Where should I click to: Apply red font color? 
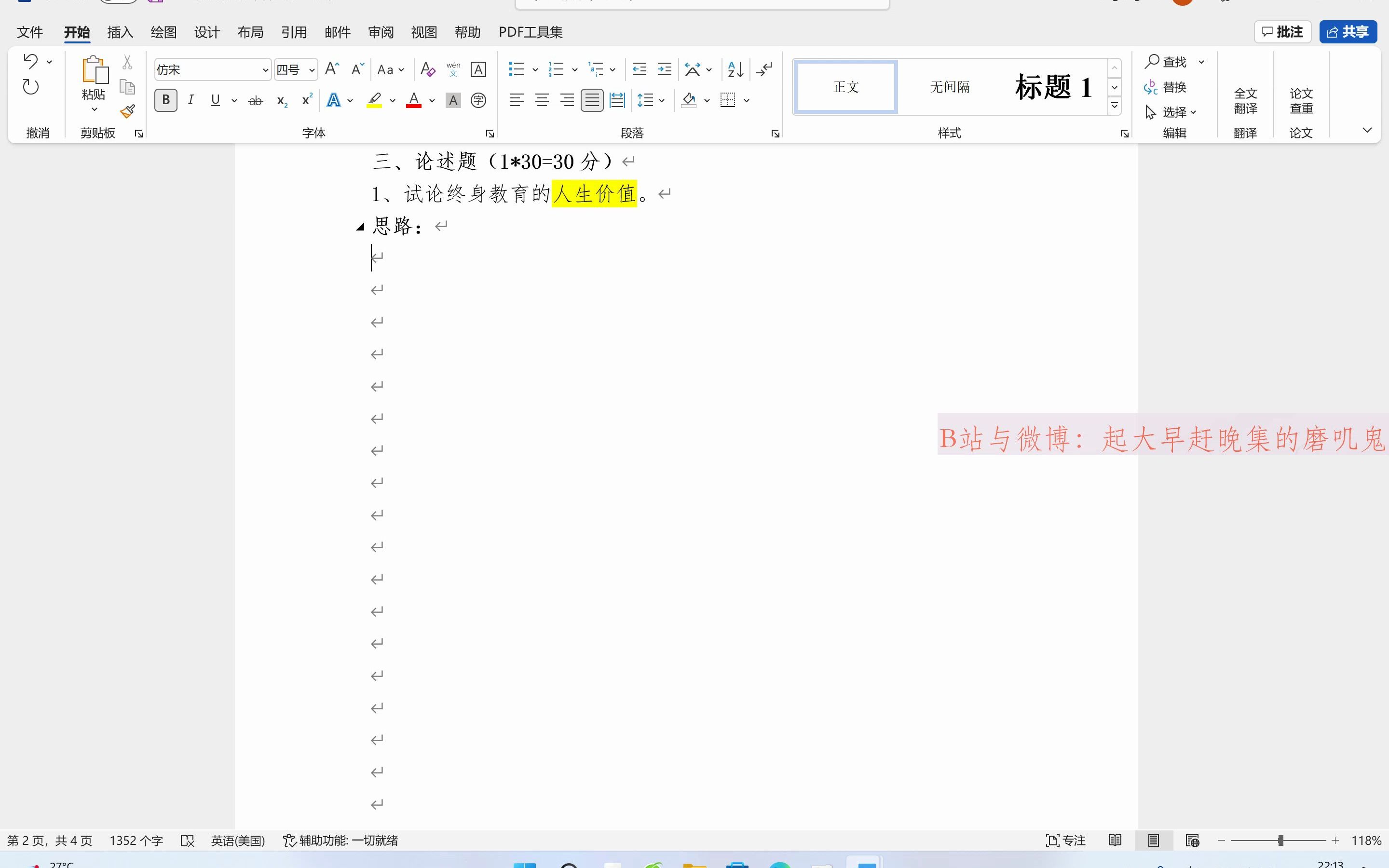pyautogui.click(x=414, y=100)
